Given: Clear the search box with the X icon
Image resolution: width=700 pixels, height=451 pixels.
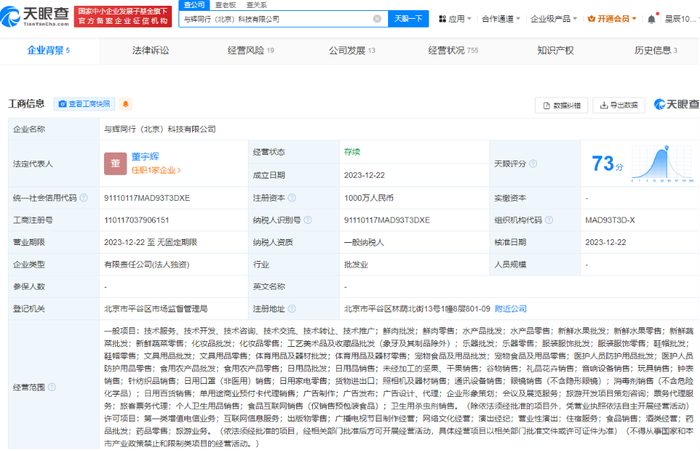Looking at the screenshot, I should coord(377,18).
